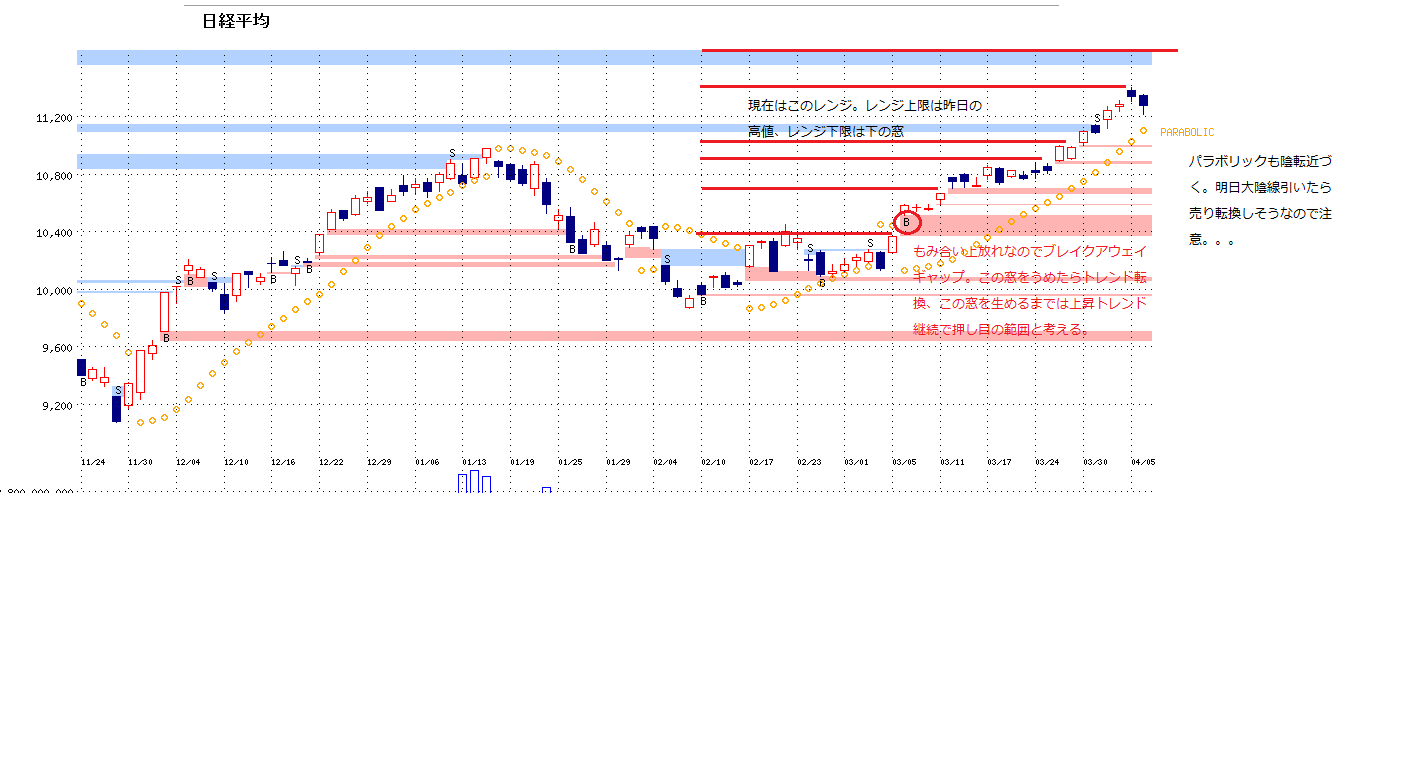Select the 11/24 date on the time axis
1416x768 pixels.
(93, 462)
